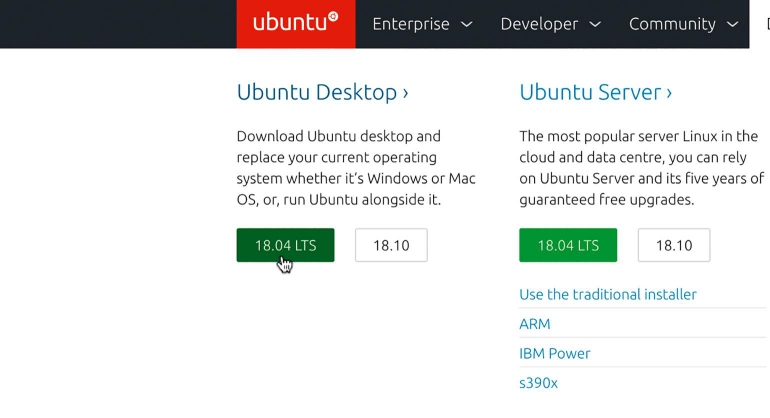Select the Ubuntu Server 18.10 button
The height and width of the screenshot is (418, 770).
[673, 245]
